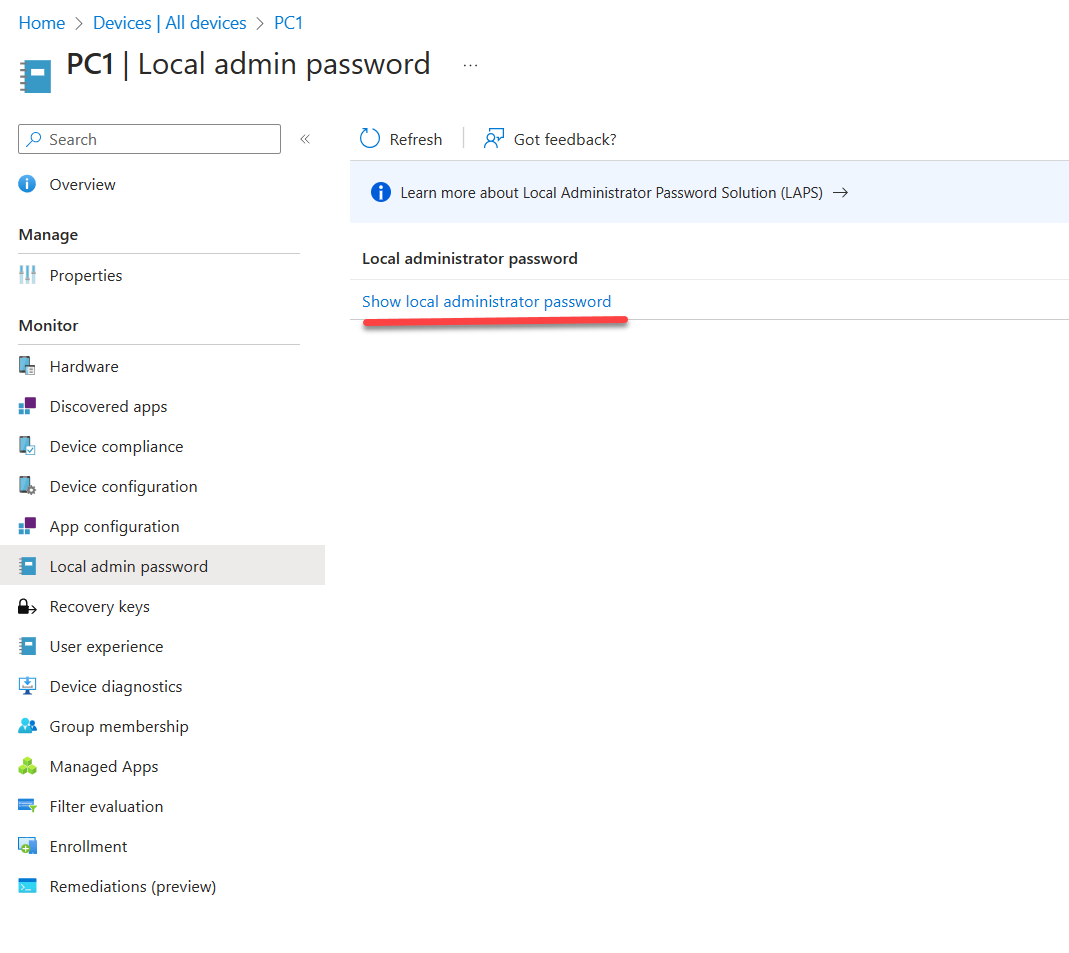The width and height of the screenshot is (1069, 953).
Task: Open Device compliance via its icon
Action: click(28, 446)
